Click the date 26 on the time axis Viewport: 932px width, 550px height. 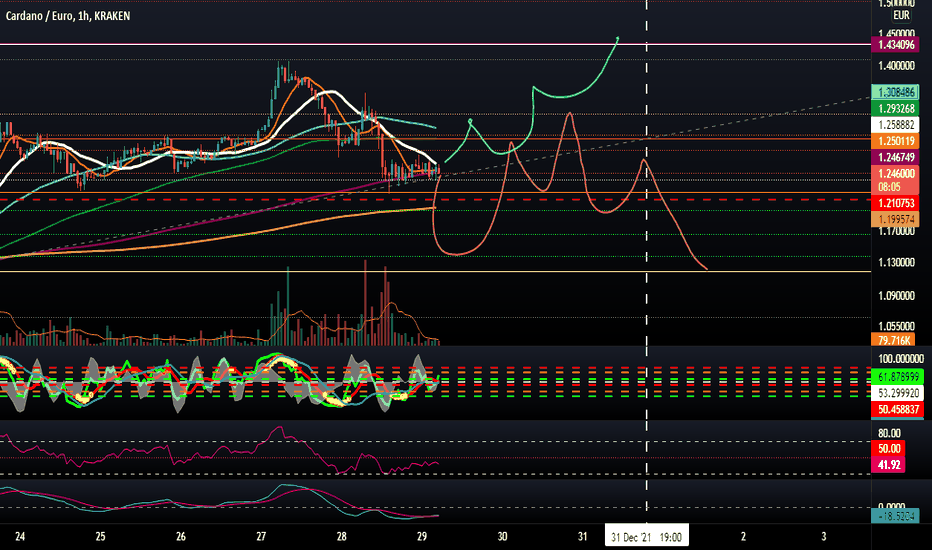[x=181, y=536]
